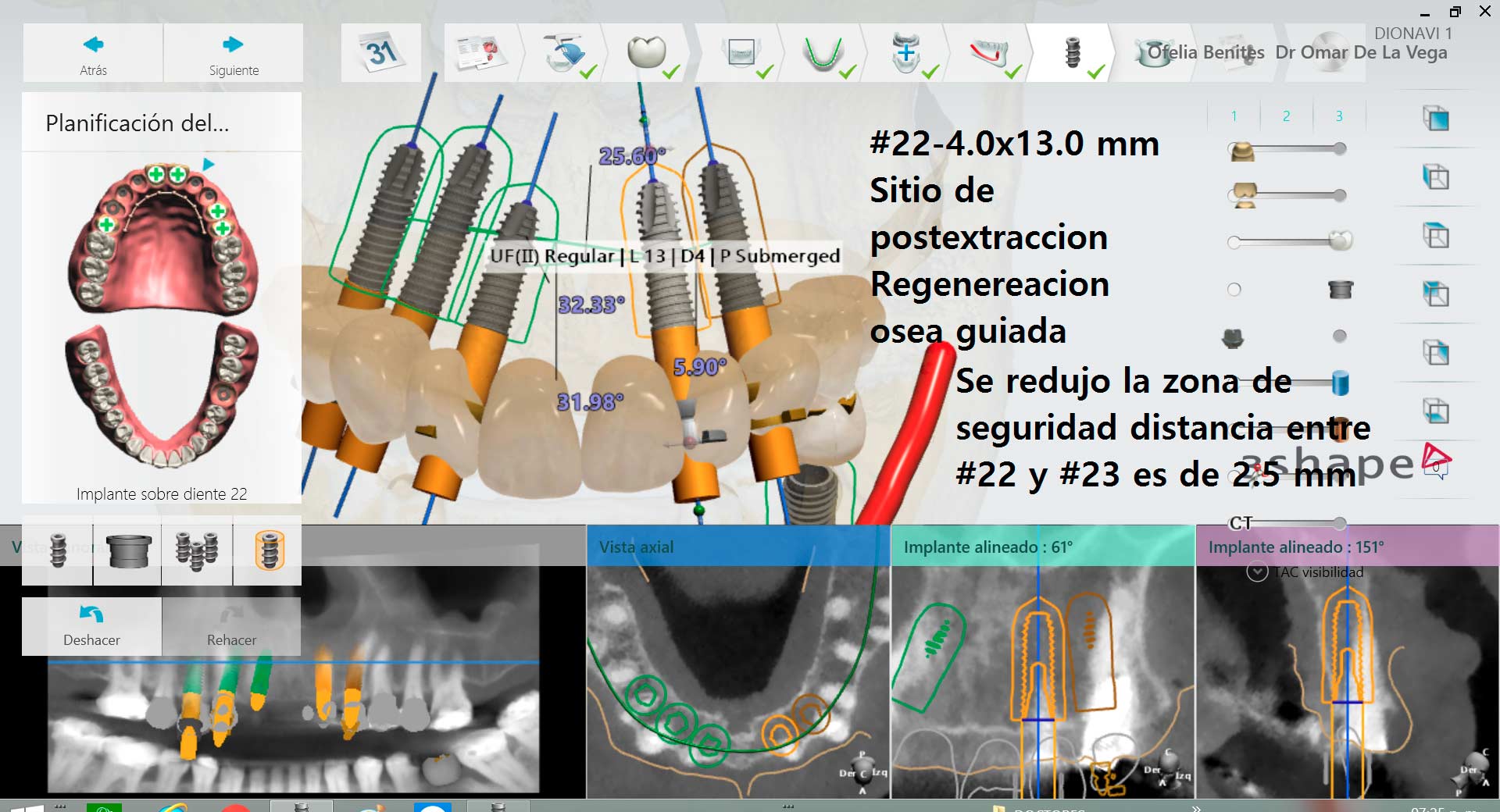This screenshot has width=1500, height=812.
Task: Select the Vista axial panel header
Action: tap(738, 547)
